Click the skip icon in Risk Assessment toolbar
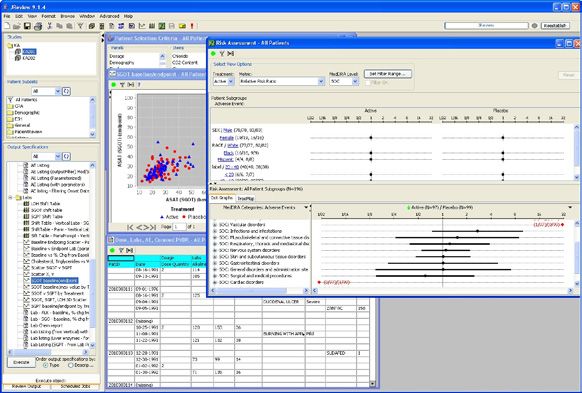 click(230, 54)
